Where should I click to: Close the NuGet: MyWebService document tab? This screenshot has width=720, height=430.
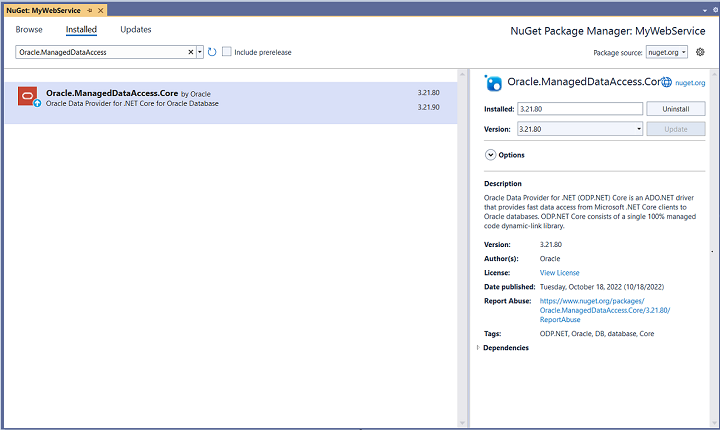pos(101,10)
